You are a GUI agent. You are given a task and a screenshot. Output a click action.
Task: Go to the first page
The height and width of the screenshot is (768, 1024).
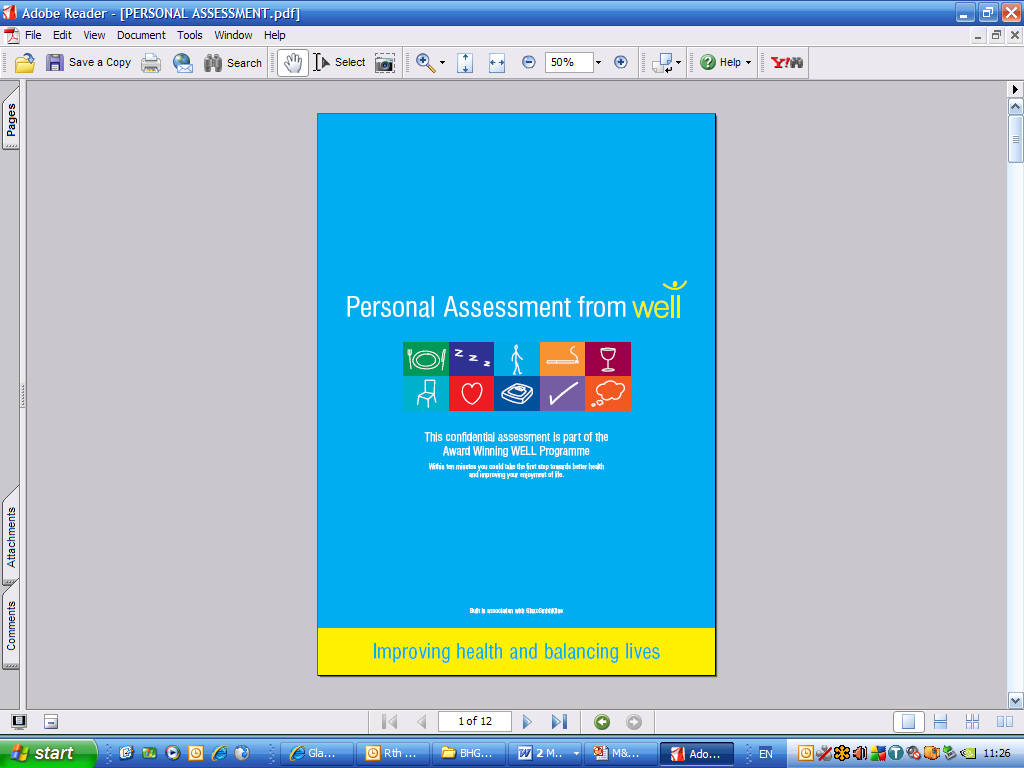(389, 722)
